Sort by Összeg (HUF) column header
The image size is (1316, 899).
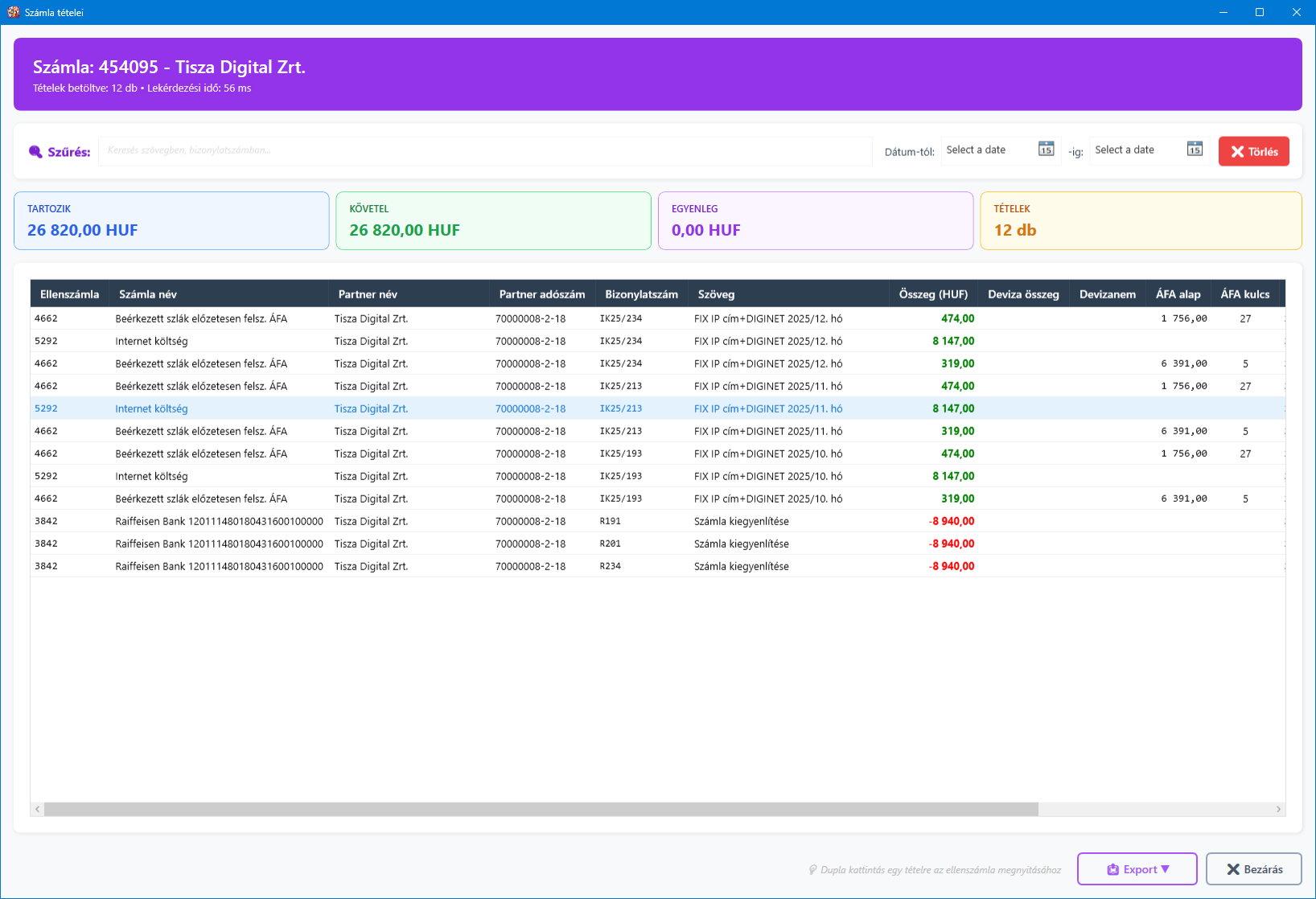click(933, 294)
